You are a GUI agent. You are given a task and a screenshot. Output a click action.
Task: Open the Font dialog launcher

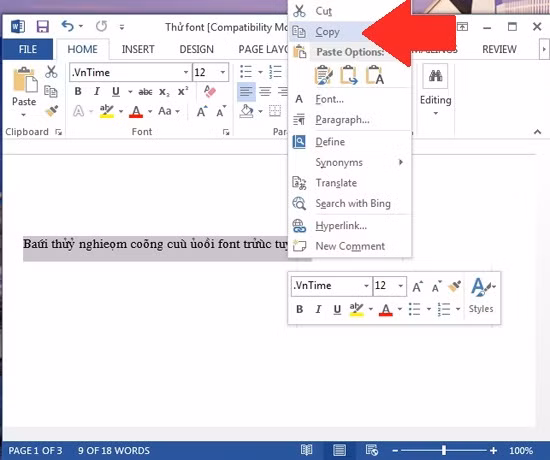(226, 132)
